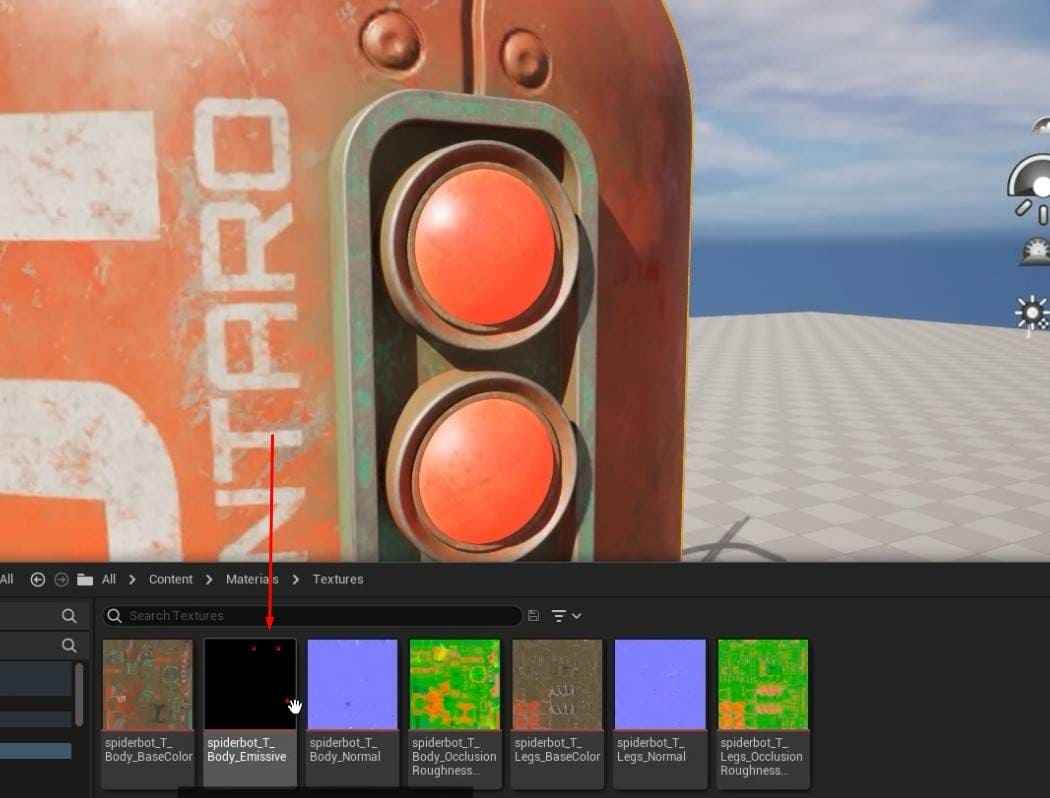Click the gauge-shaped icon at the viewport's right edge
This screenshot has width=1050, height=798.
pos(1030,187)
